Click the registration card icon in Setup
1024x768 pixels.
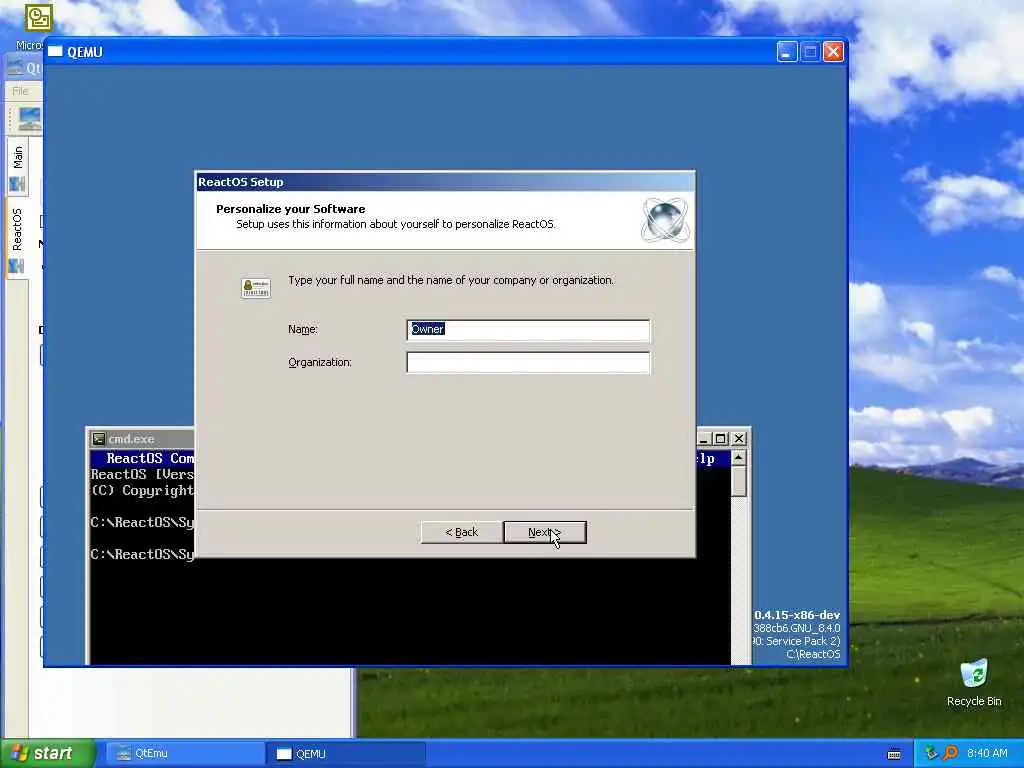click(256, 287)
